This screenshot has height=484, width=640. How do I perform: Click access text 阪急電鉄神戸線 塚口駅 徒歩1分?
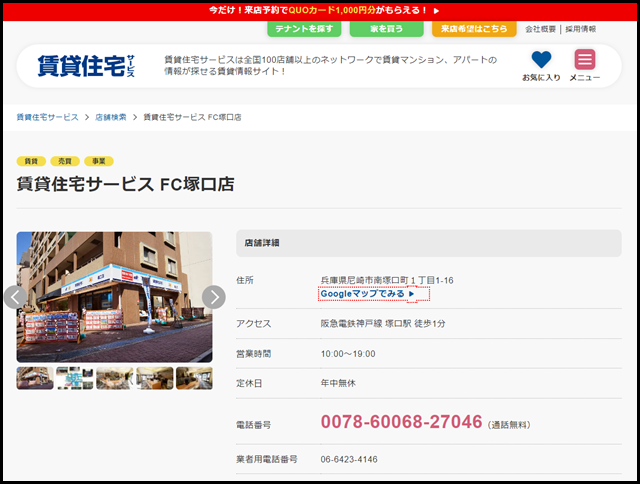tap(383, 324)
